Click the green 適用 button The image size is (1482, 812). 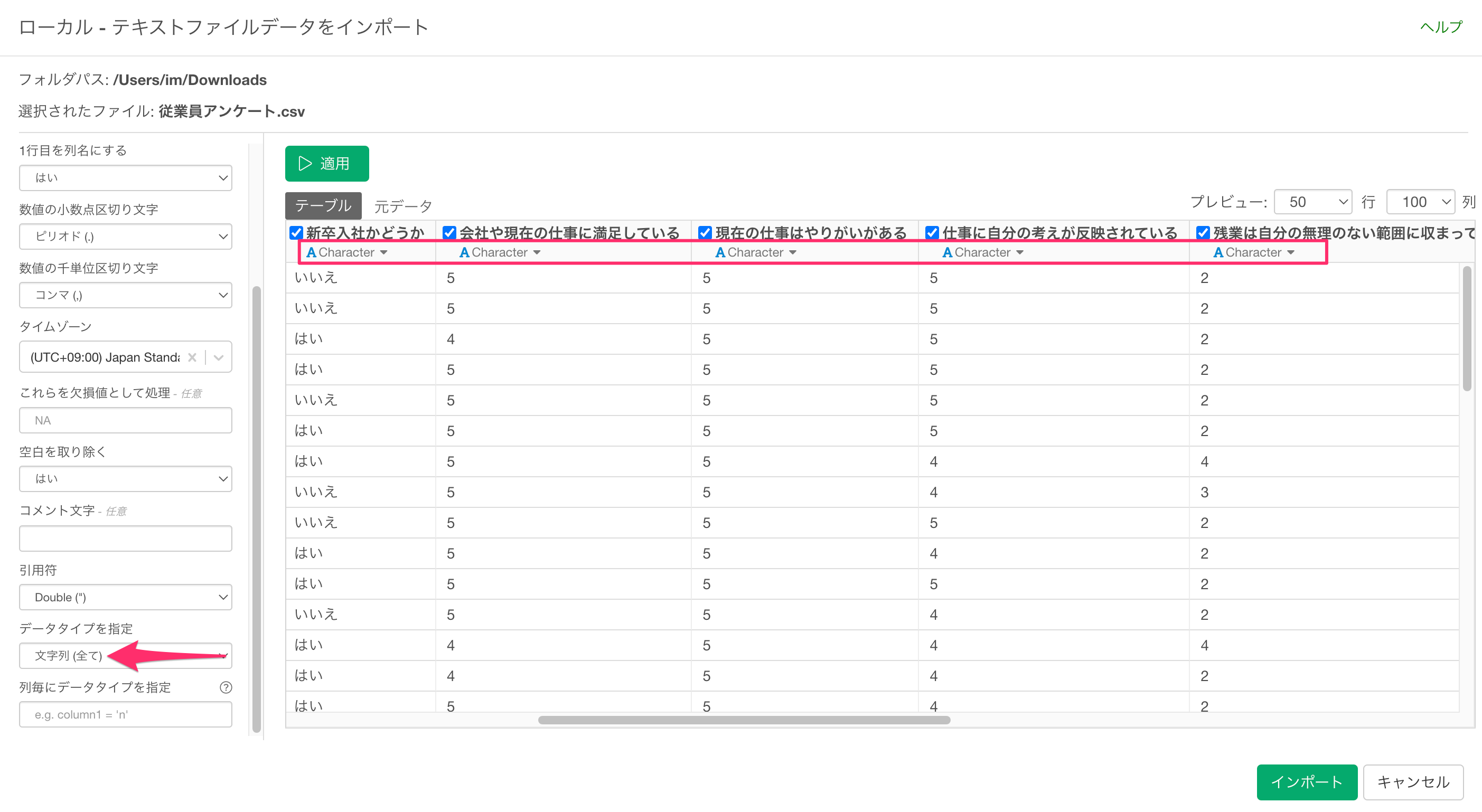(327, 163)
